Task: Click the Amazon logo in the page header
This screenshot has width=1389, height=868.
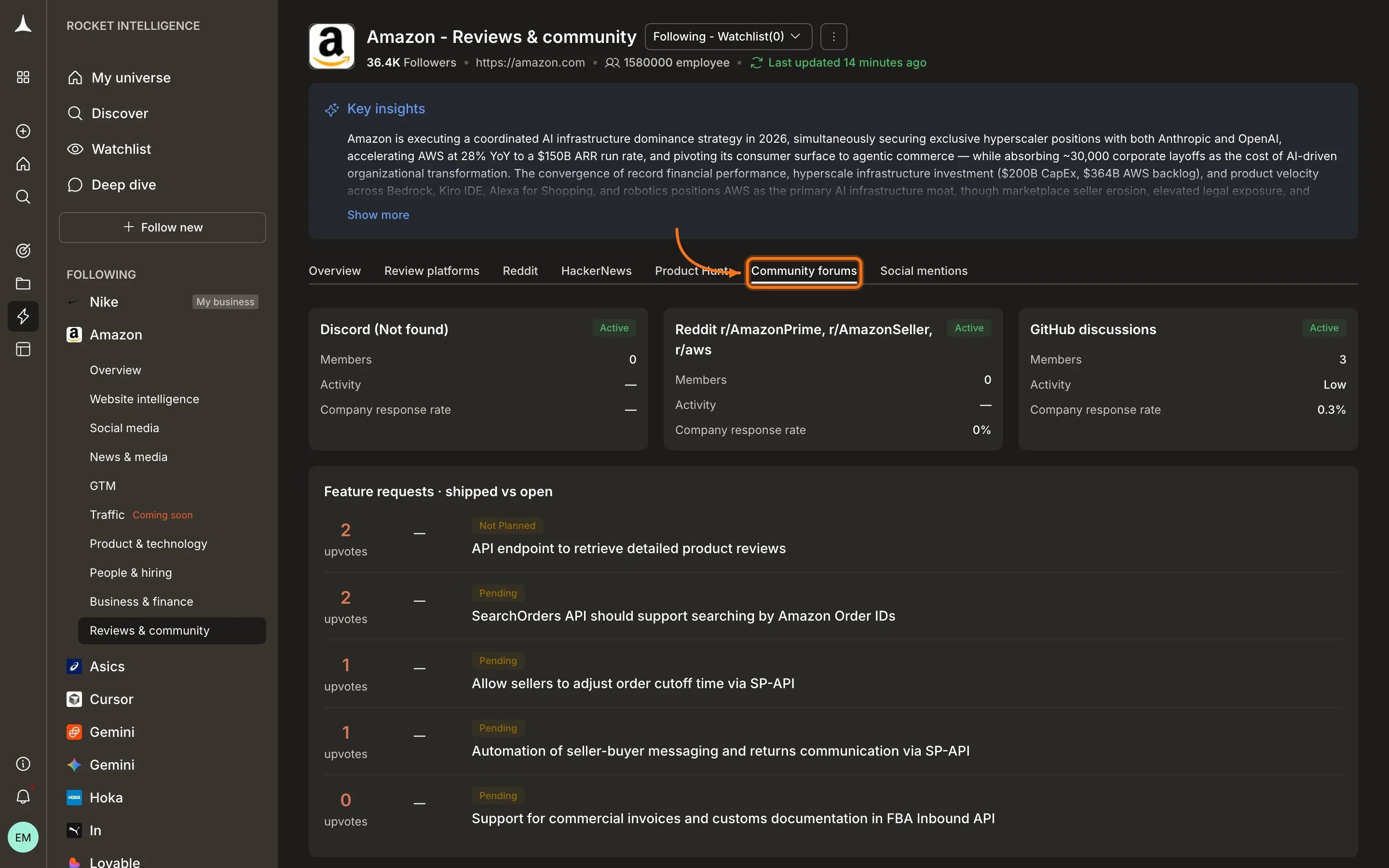Action: 332,46
